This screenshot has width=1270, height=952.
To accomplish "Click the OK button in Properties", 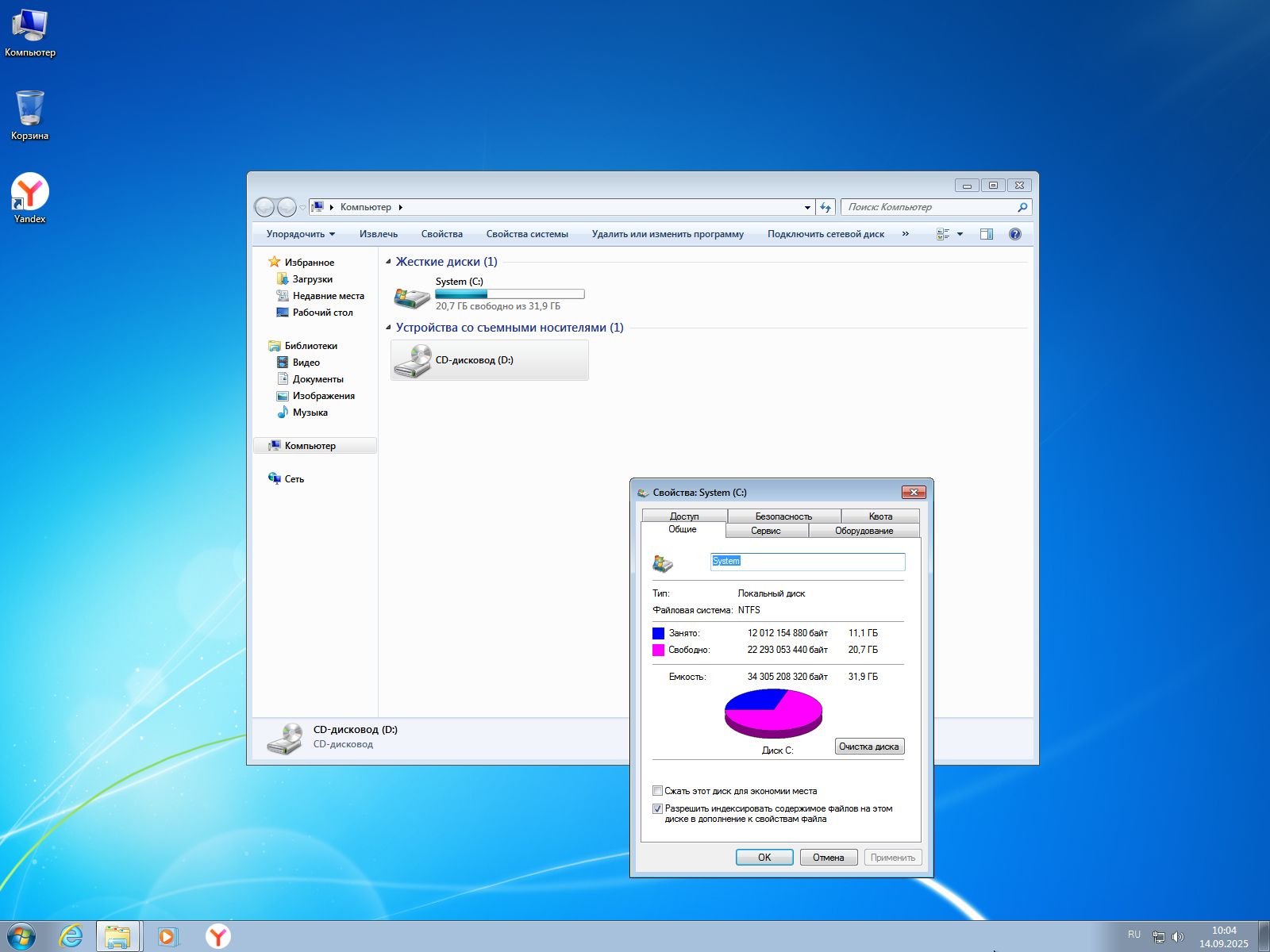I will tap(764, 858).
